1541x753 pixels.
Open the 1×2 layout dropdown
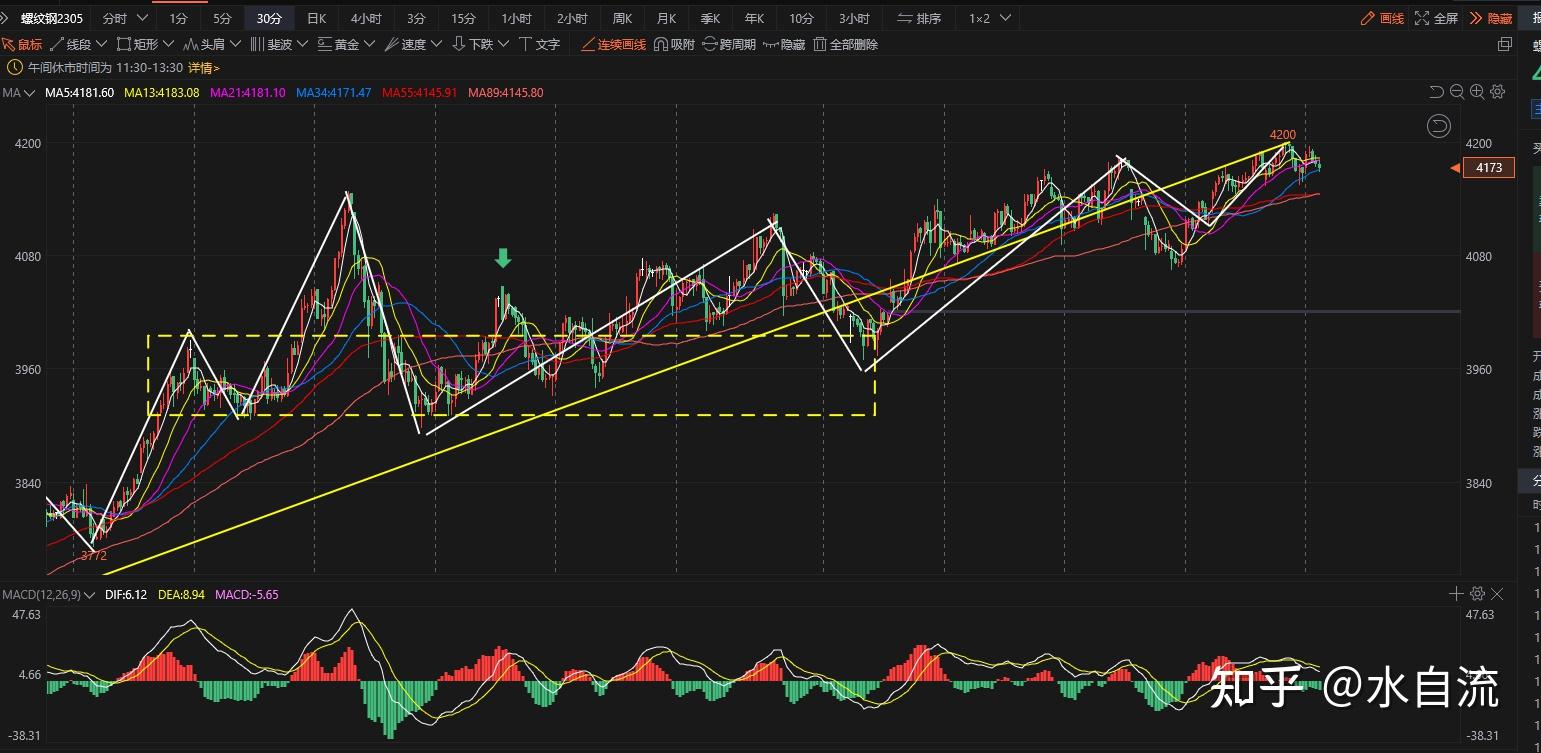point(989,18)
